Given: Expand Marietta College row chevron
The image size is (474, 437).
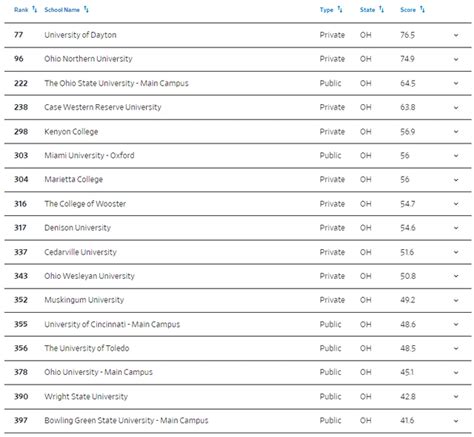Looking at the screenshot, I should click(x=456, y=180).
